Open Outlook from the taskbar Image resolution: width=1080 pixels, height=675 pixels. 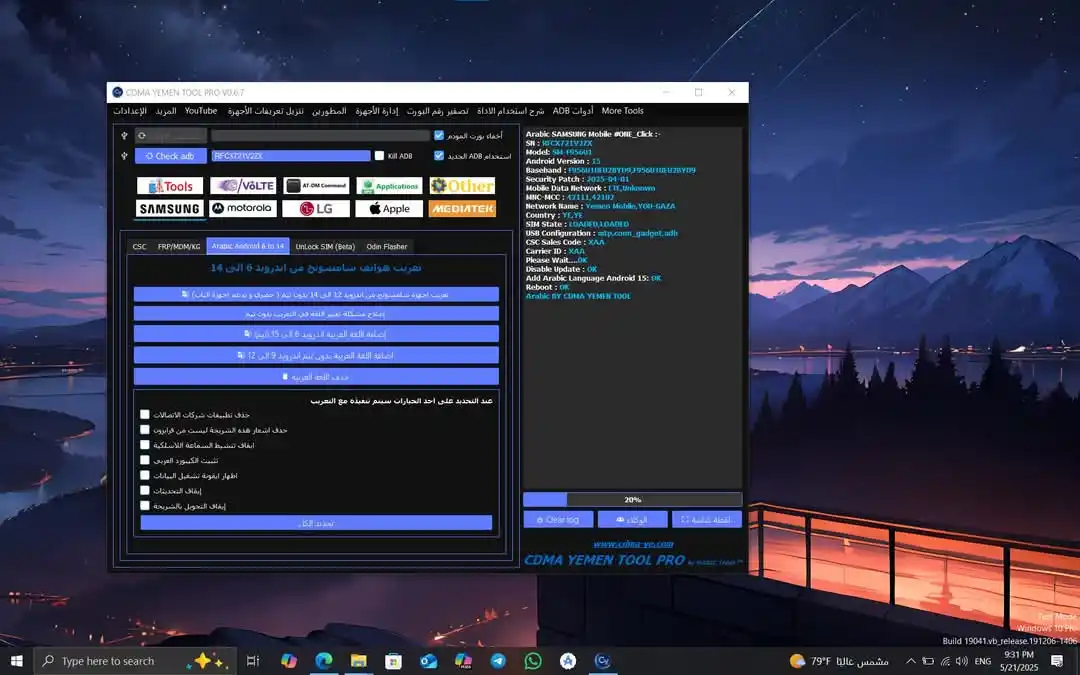(x=428, y=661)
